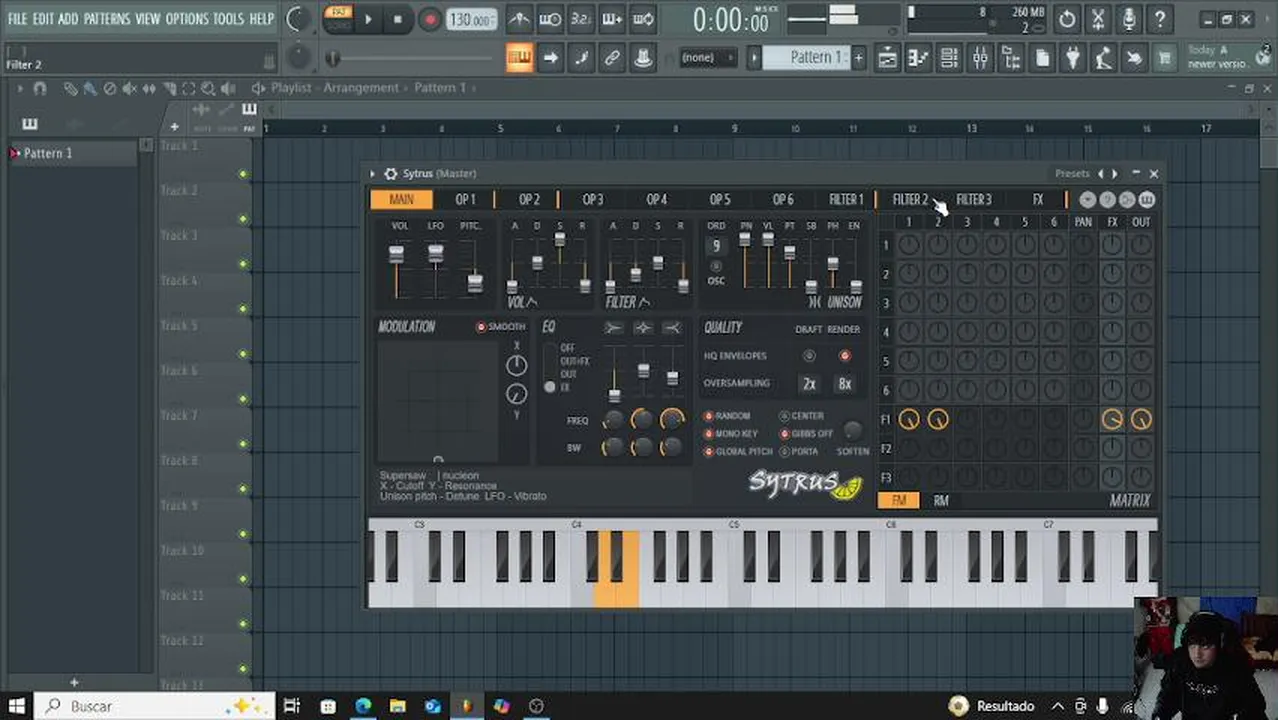
Task: Open the plugin picker plug icon
Action: (1073, 58)
